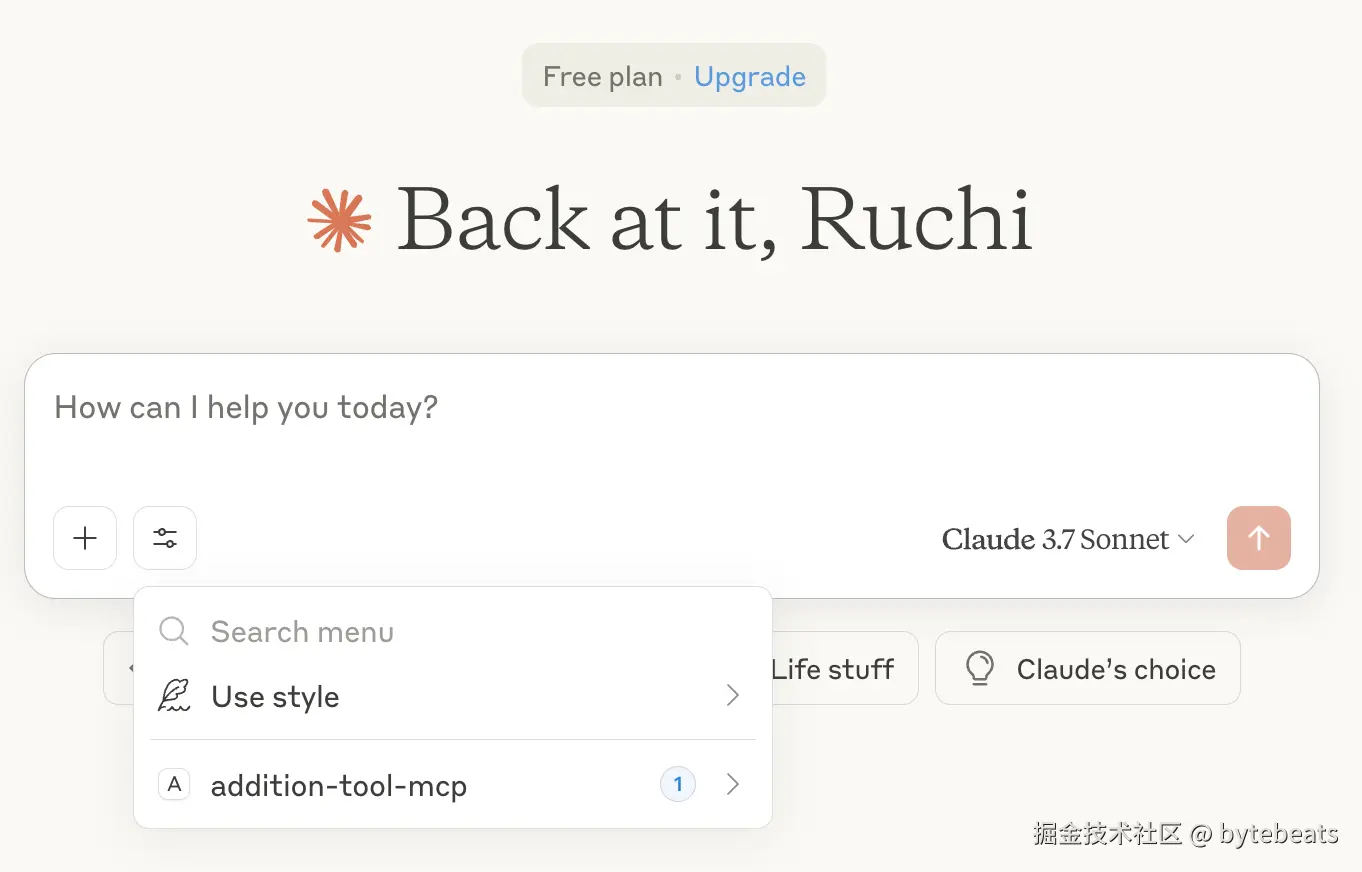
Task: Click the lightbulb icon in Claude's choice
Action: (x=980, y=668)
